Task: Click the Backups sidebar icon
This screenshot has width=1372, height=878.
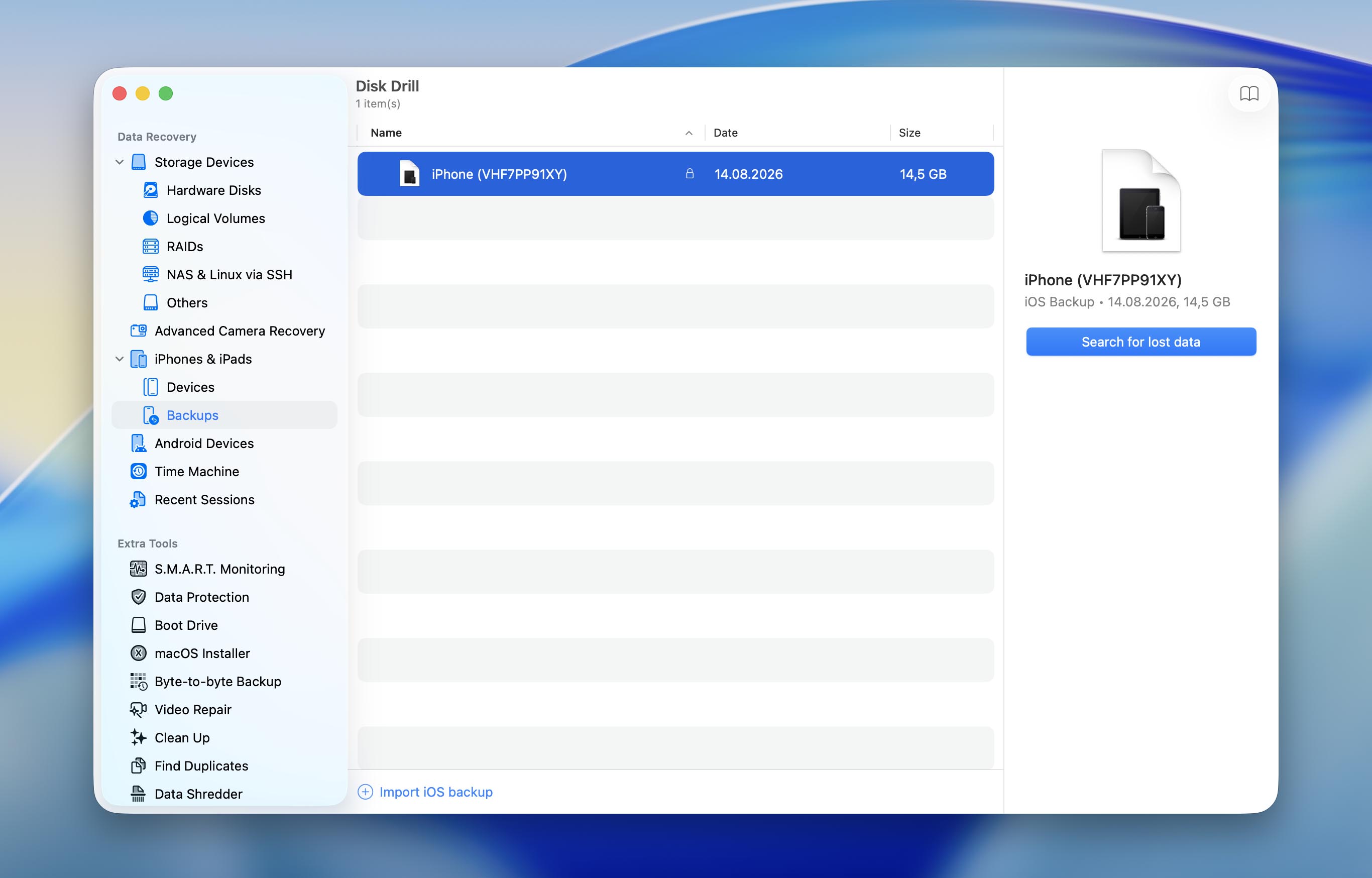Action: [151, 415]
